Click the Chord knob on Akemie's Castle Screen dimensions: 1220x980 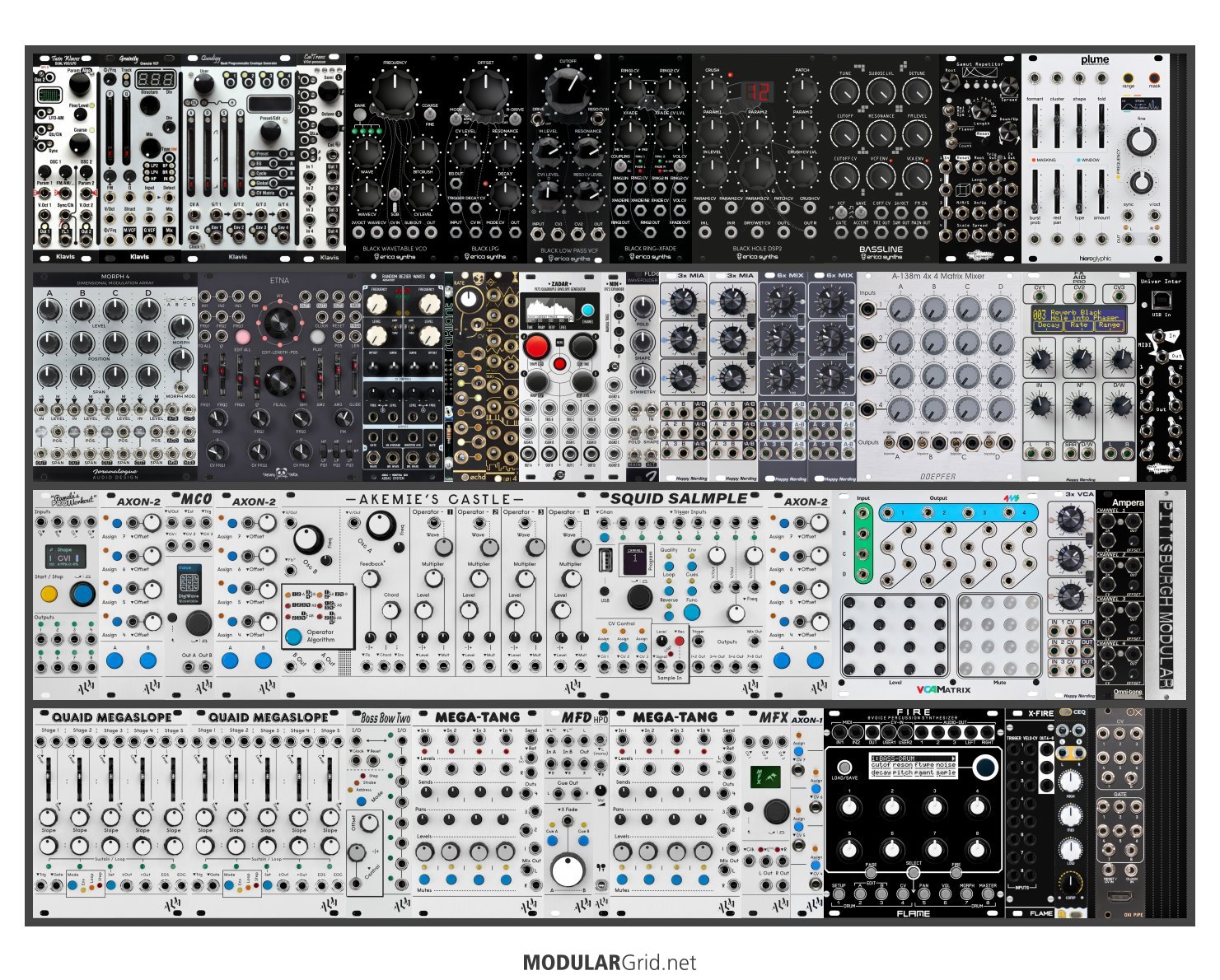click(x=391, y=610)
